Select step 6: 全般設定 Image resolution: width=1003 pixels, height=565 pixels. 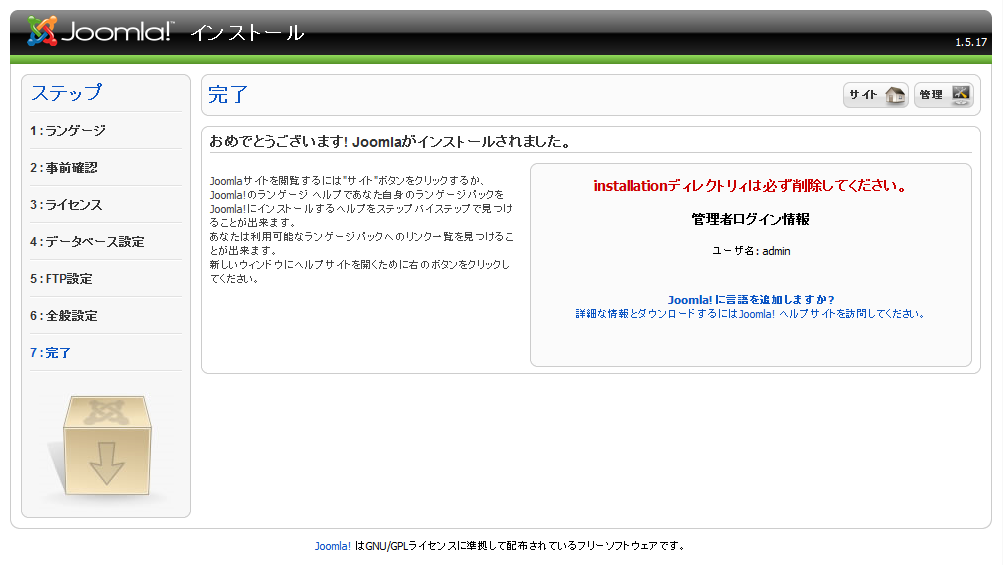pos(63,316)
